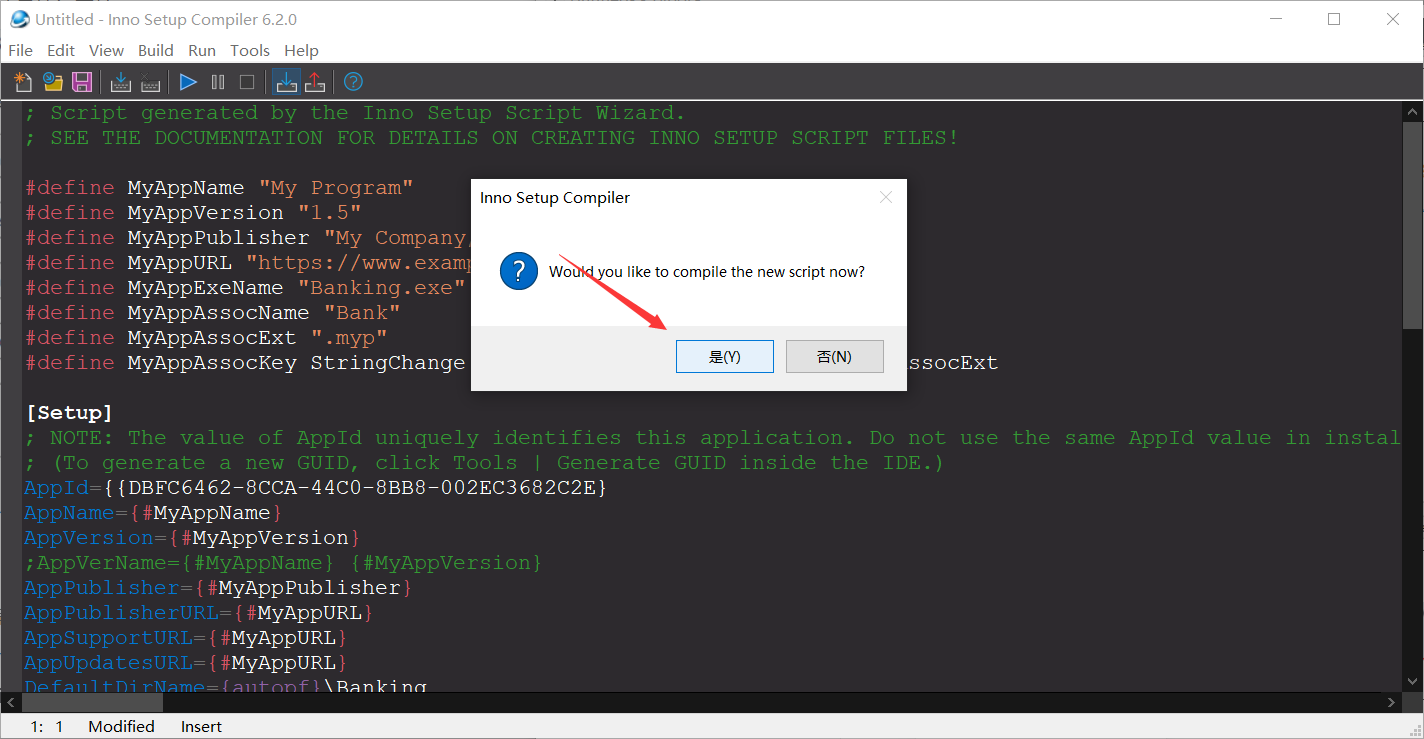Click the vertical scrollbar up arrow
Image resolution: width=1424 pixels, height=739 pixels.
1413,110
